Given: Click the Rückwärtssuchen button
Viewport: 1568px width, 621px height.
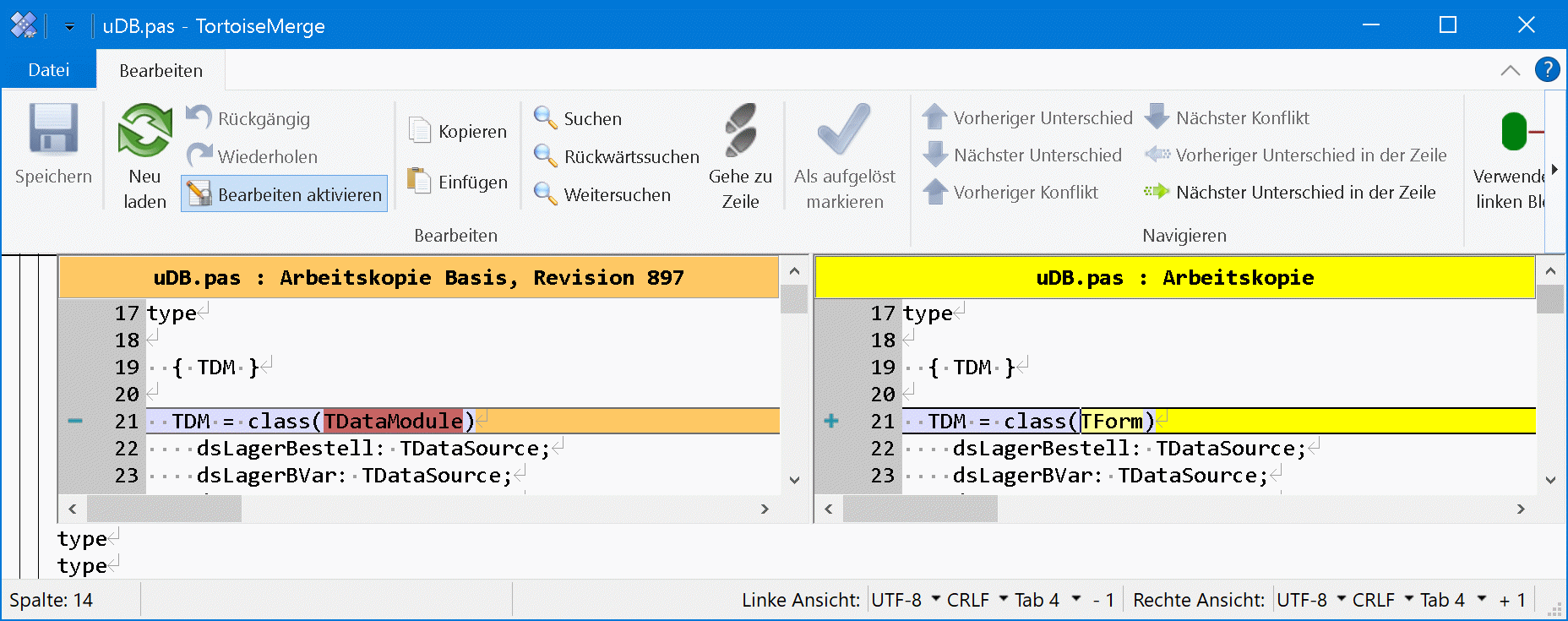Looking at the screenshot, I should (x=617, y=156).
